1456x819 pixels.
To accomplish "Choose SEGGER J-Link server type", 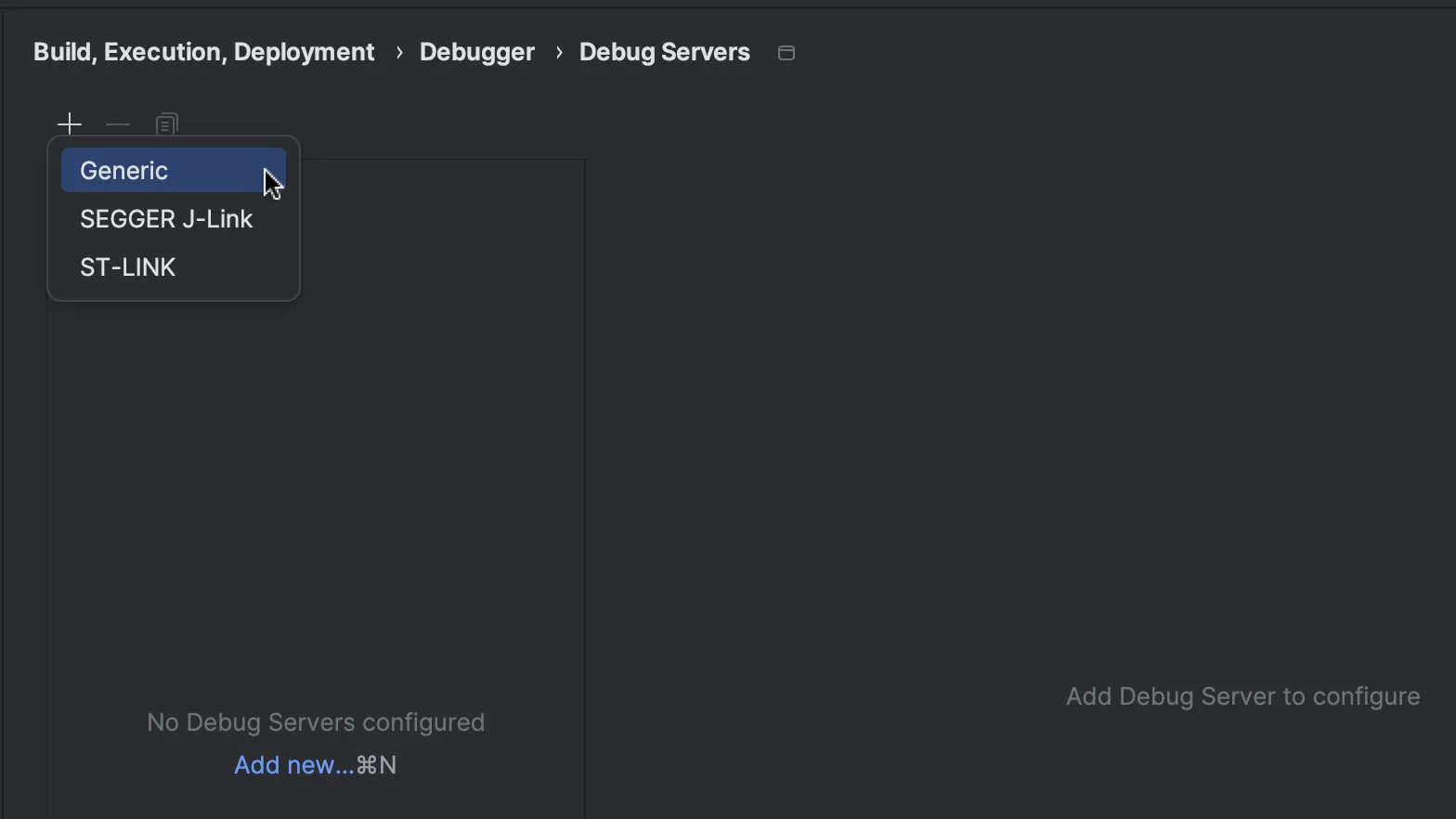I will [167, 219].
